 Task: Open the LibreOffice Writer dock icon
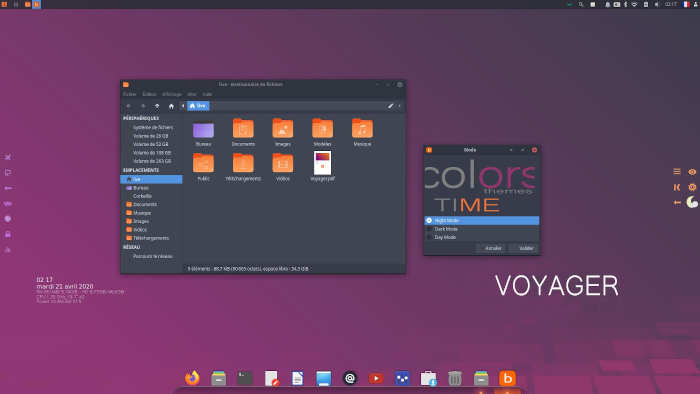297,378
